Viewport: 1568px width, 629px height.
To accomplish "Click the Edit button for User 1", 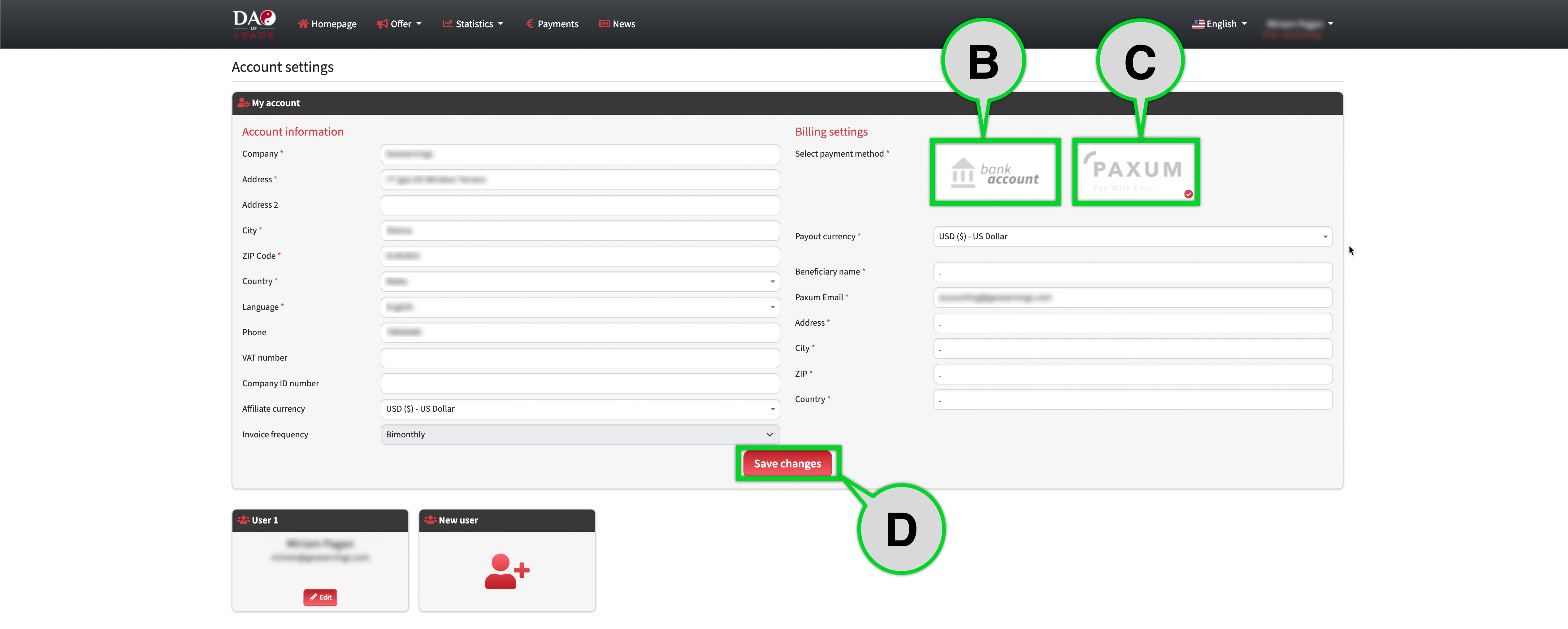I will click(x=320, y=597).
